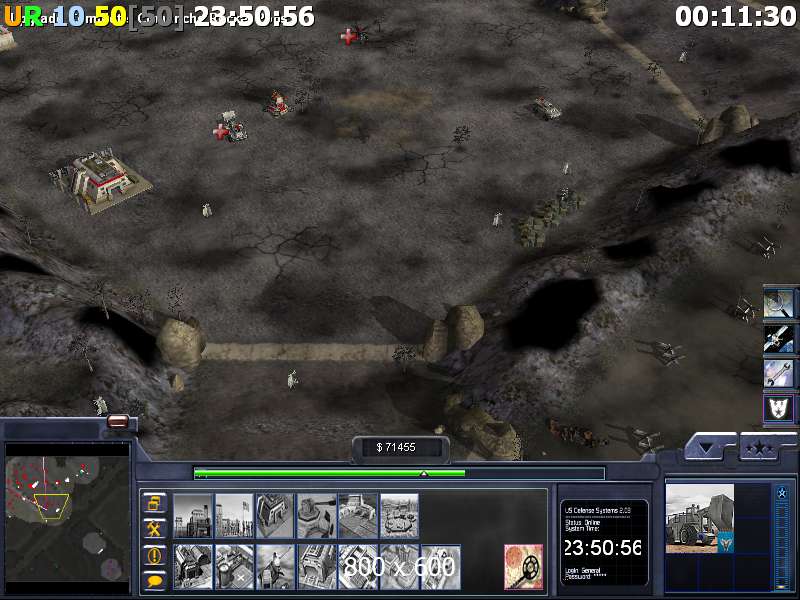Open the options menu folder icon
The width and height of the screenshot is (800, 600).
point(154,504)
